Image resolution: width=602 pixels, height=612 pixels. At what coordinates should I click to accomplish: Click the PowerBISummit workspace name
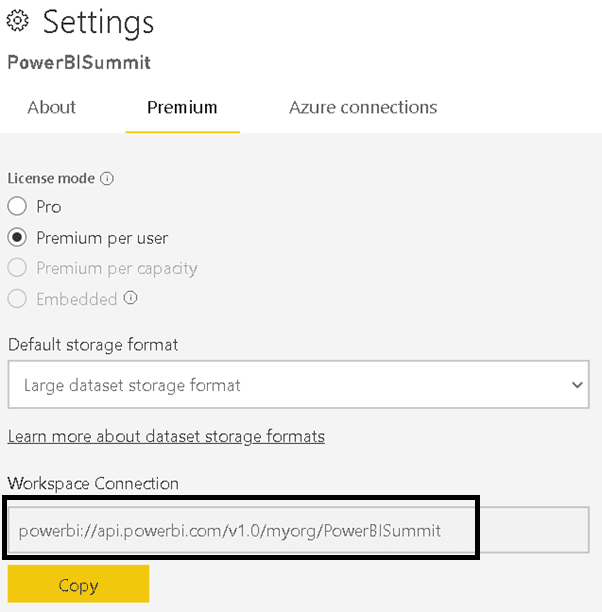point(79,63)
